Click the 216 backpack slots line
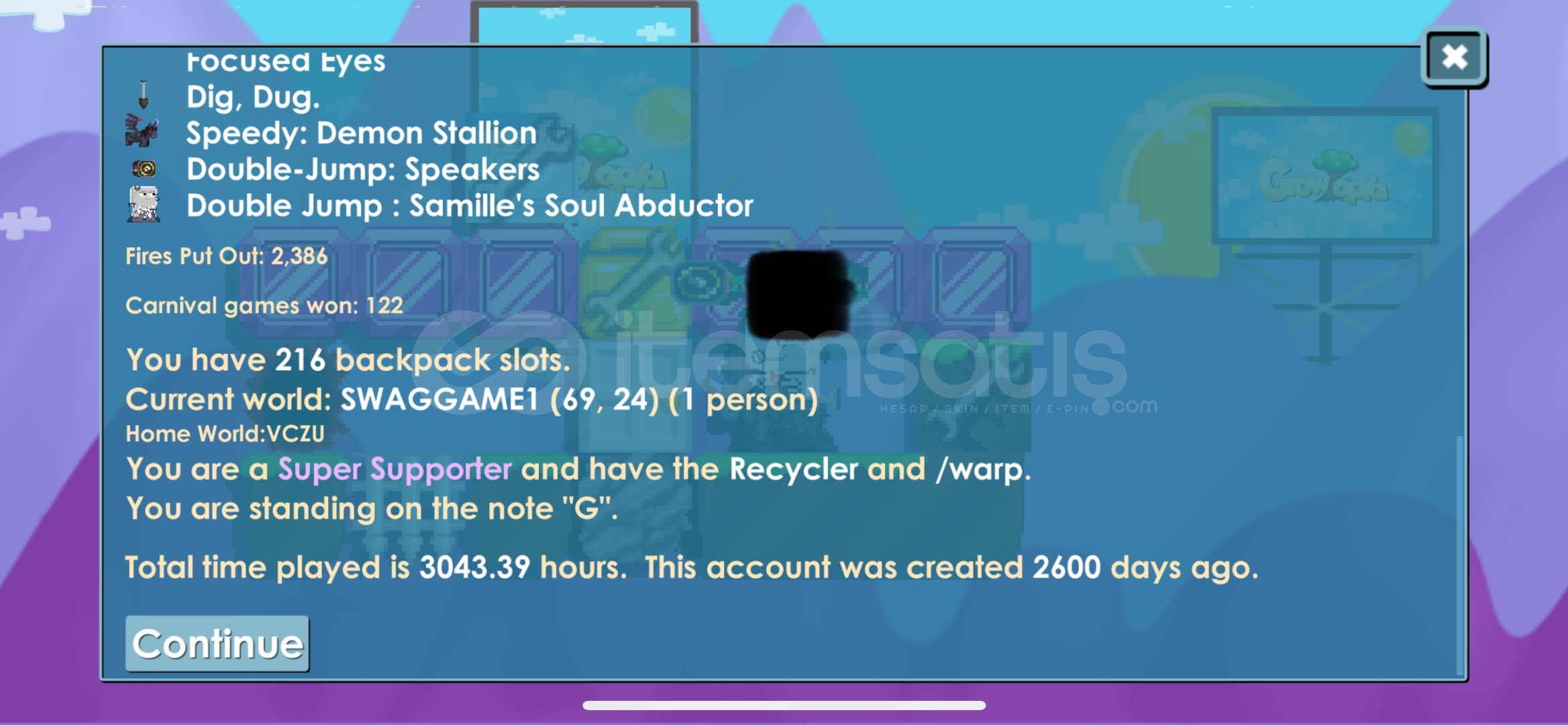 348,360
